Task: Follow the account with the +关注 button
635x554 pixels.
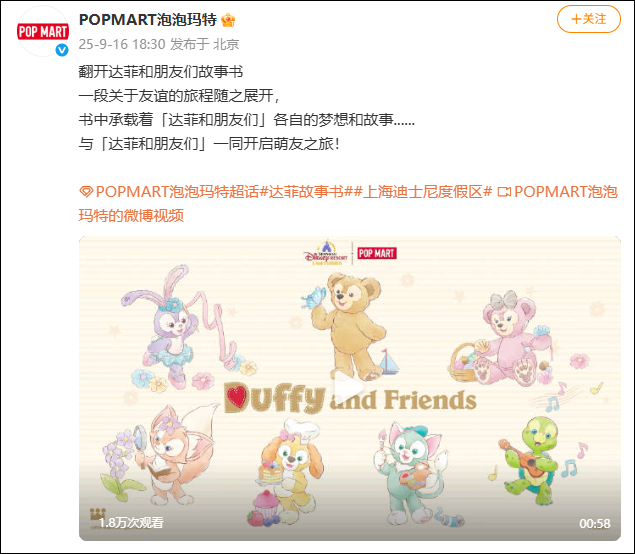Action: (589, 19)
